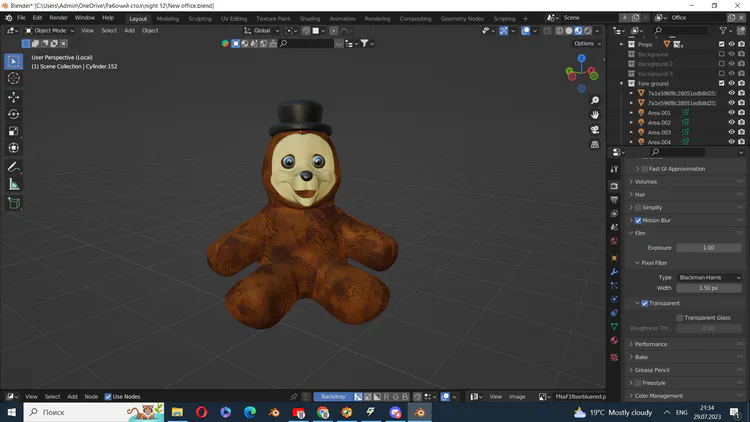750x422 pixels.
Task: Select the Select Box tool
Action: coord(13,62)
